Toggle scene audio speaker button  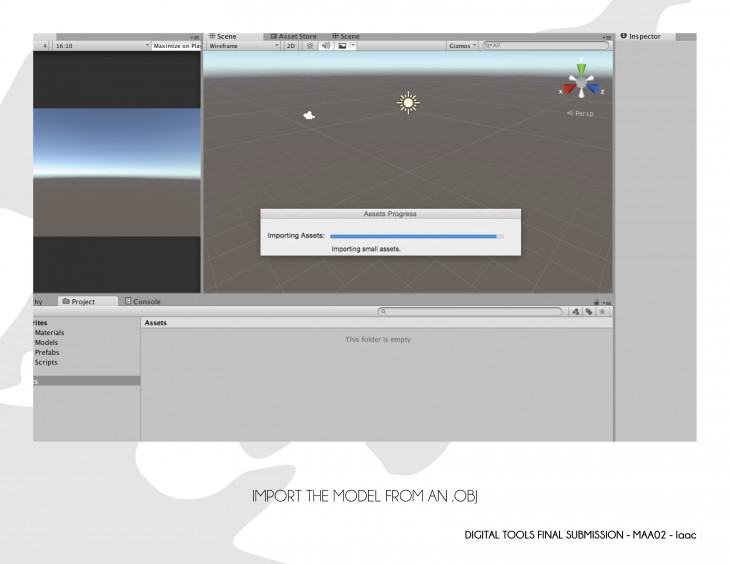point(325,45)
